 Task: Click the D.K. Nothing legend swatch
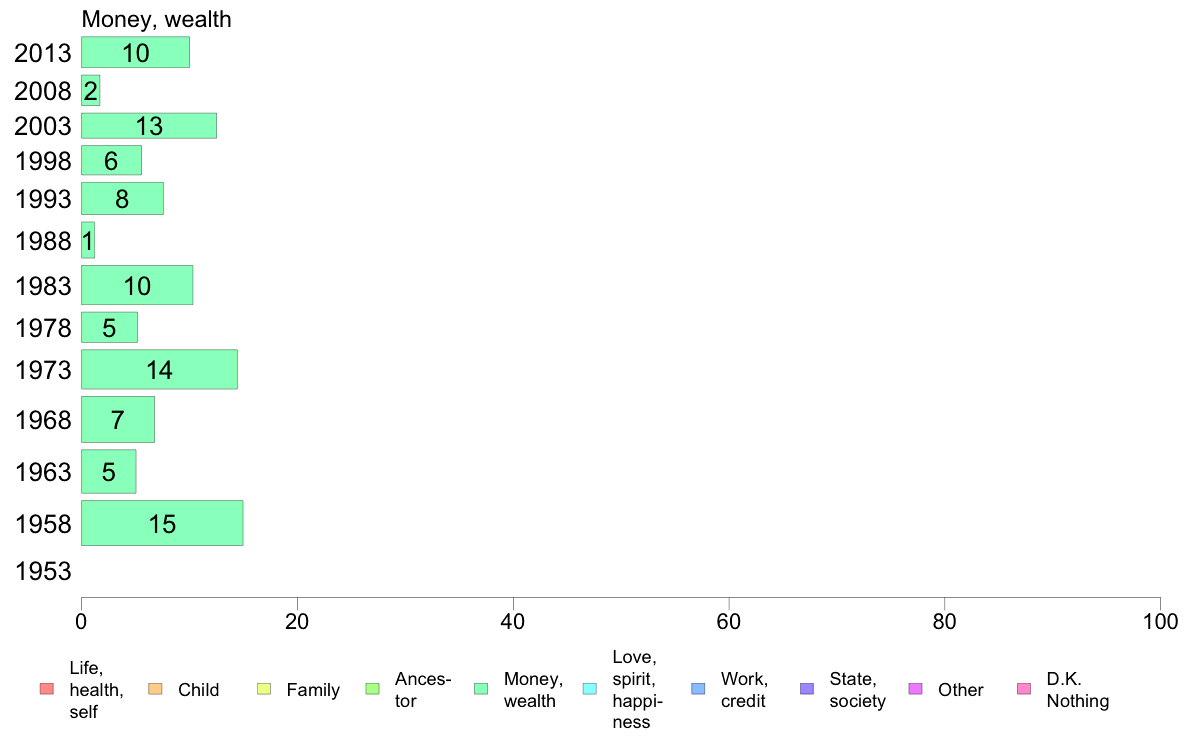(1024, 689)
